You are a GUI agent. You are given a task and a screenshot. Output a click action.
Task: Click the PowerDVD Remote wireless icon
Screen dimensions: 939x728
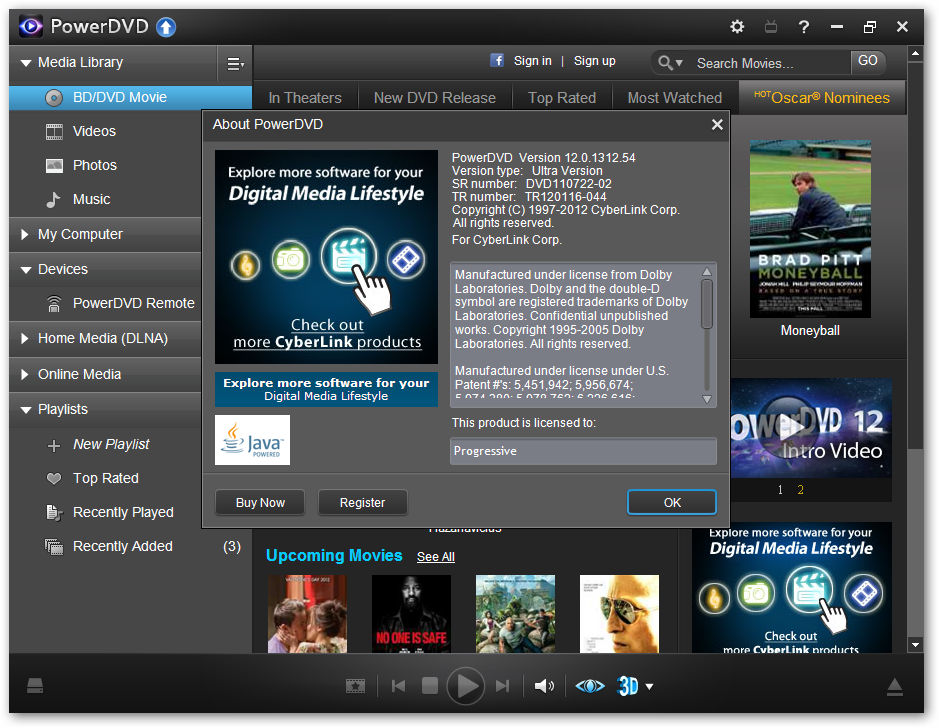54,304
